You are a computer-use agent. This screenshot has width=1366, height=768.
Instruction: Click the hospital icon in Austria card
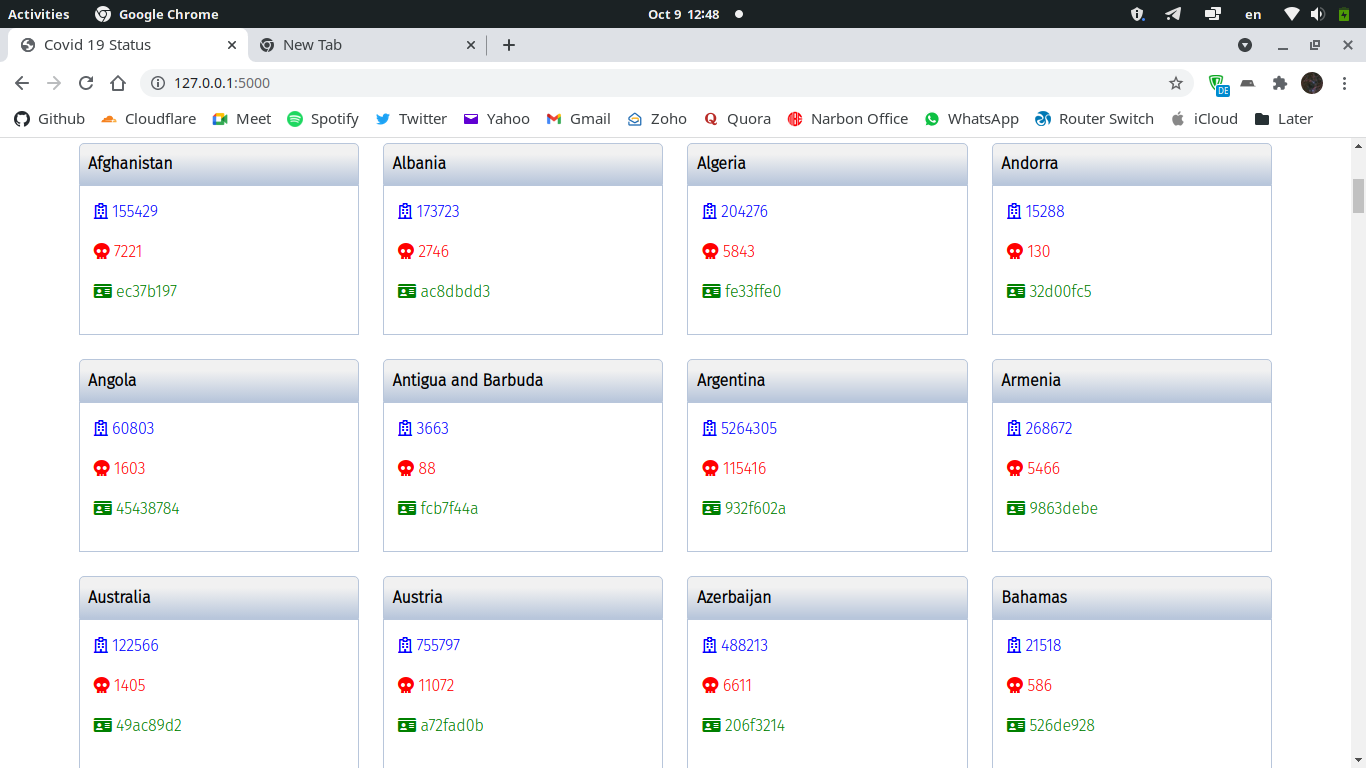tap(405, 645)
